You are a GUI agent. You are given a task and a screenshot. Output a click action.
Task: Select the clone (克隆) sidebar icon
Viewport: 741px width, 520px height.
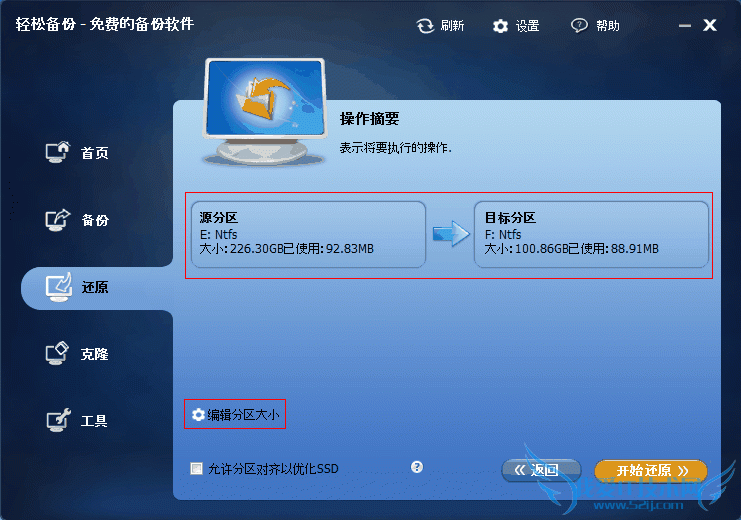57,354
